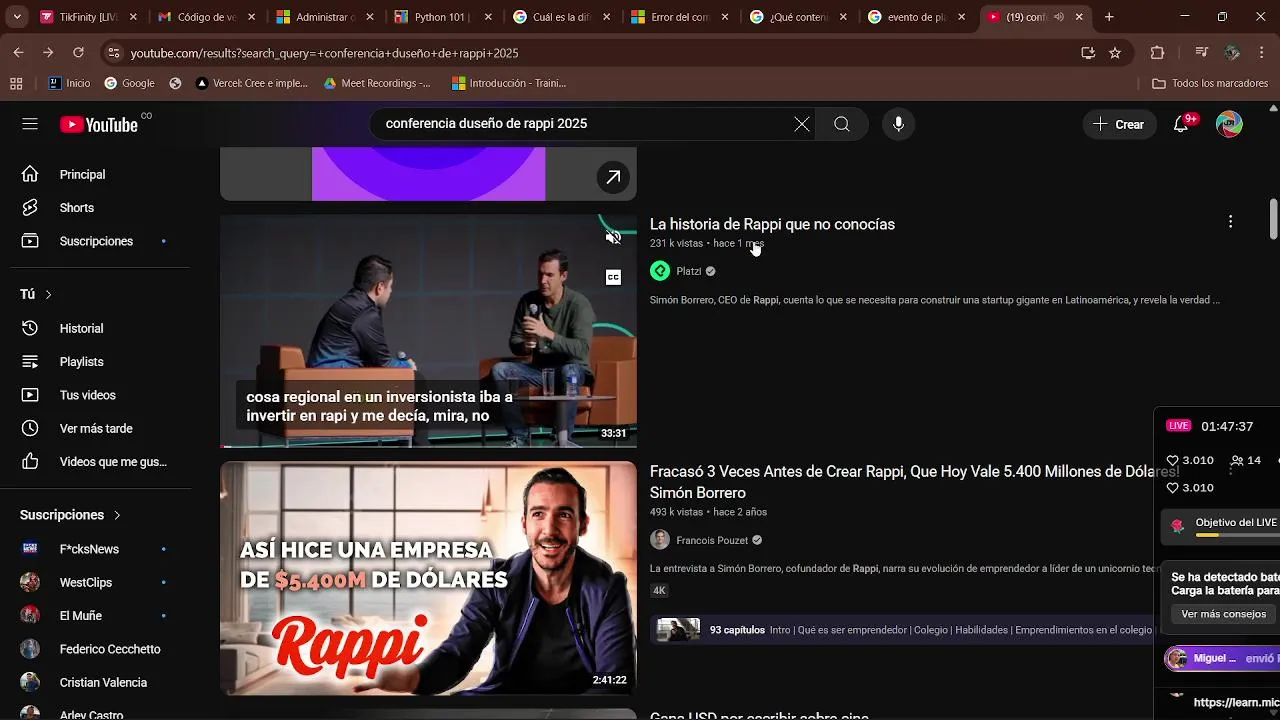Image resolution: width=1280 pixels, height=720 pixels.
Task: Open the YouTube notifications bell
Action: tap(1181, 124)
